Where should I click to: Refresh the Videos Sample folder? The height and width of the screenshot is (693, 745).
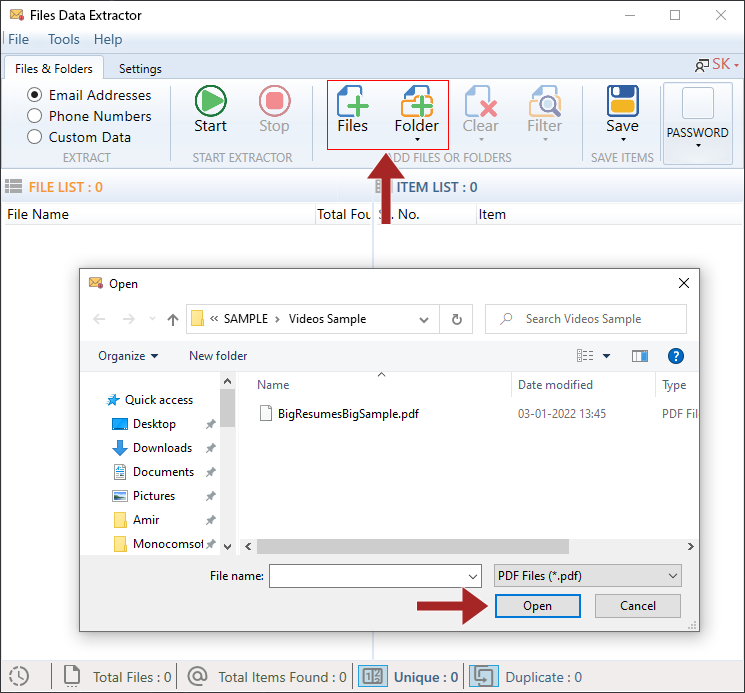pyautogui.click(x=457, y=319)
